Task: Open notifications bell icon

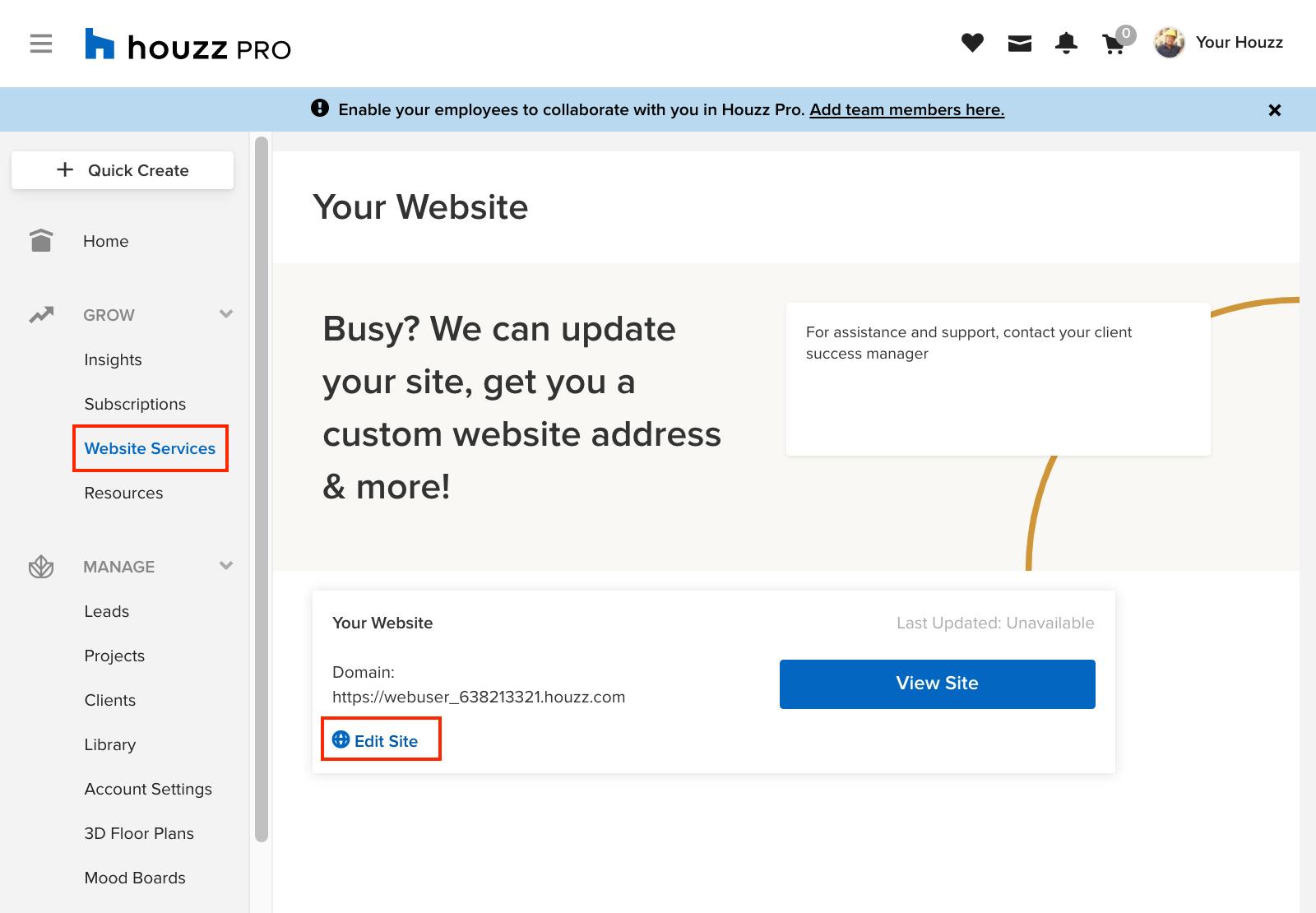Action: click(x=1066, y=43)
